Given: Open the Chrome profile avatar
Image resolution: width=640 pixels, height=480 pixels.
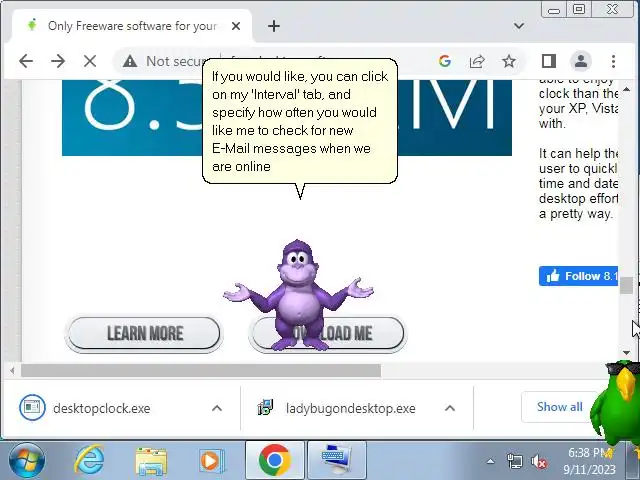Looking at the screenshot, I should [x=581, y=61].
